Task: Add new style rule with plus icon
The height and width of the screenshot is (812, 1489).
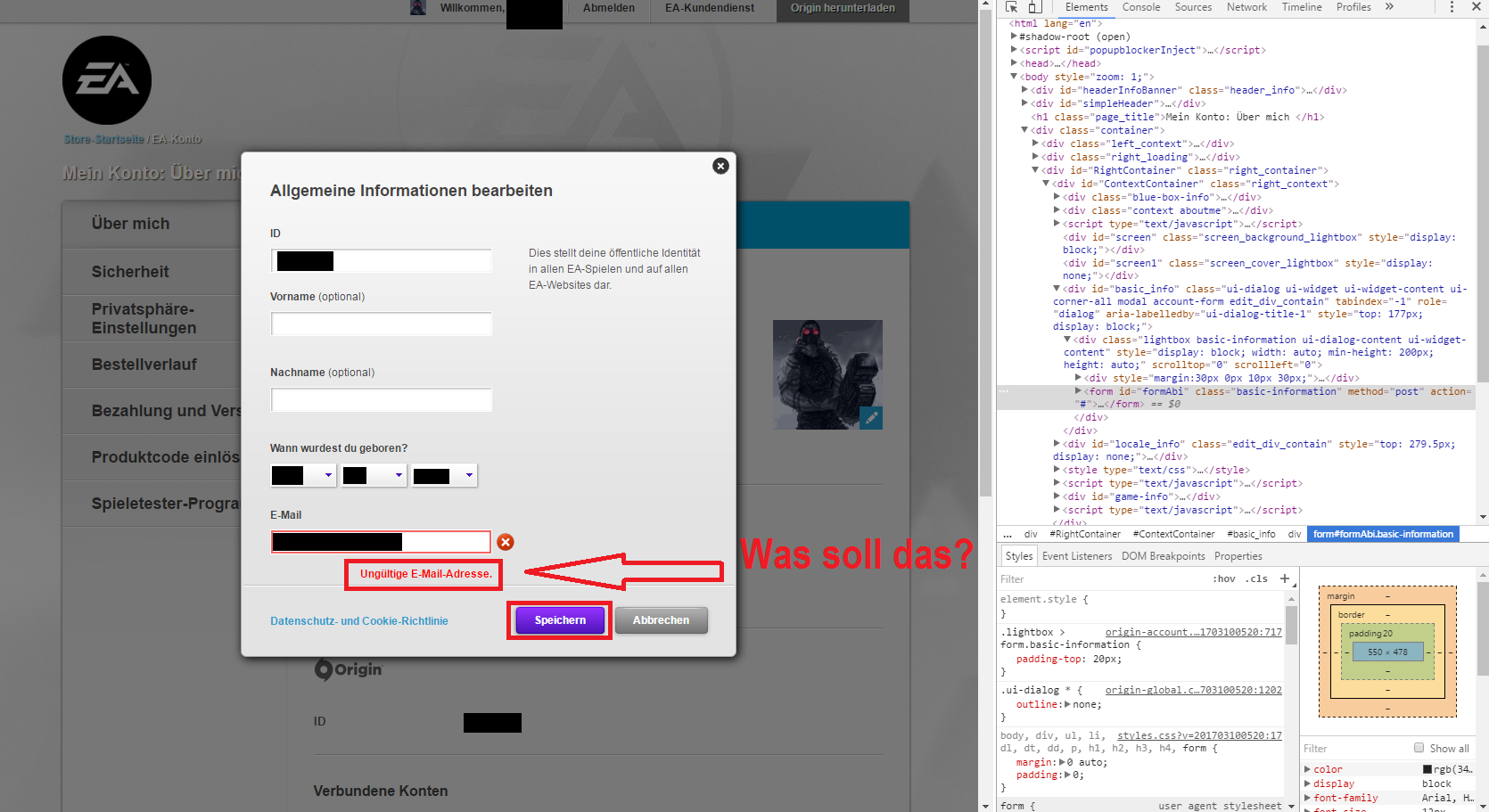Action: (x=1285, y=578)
